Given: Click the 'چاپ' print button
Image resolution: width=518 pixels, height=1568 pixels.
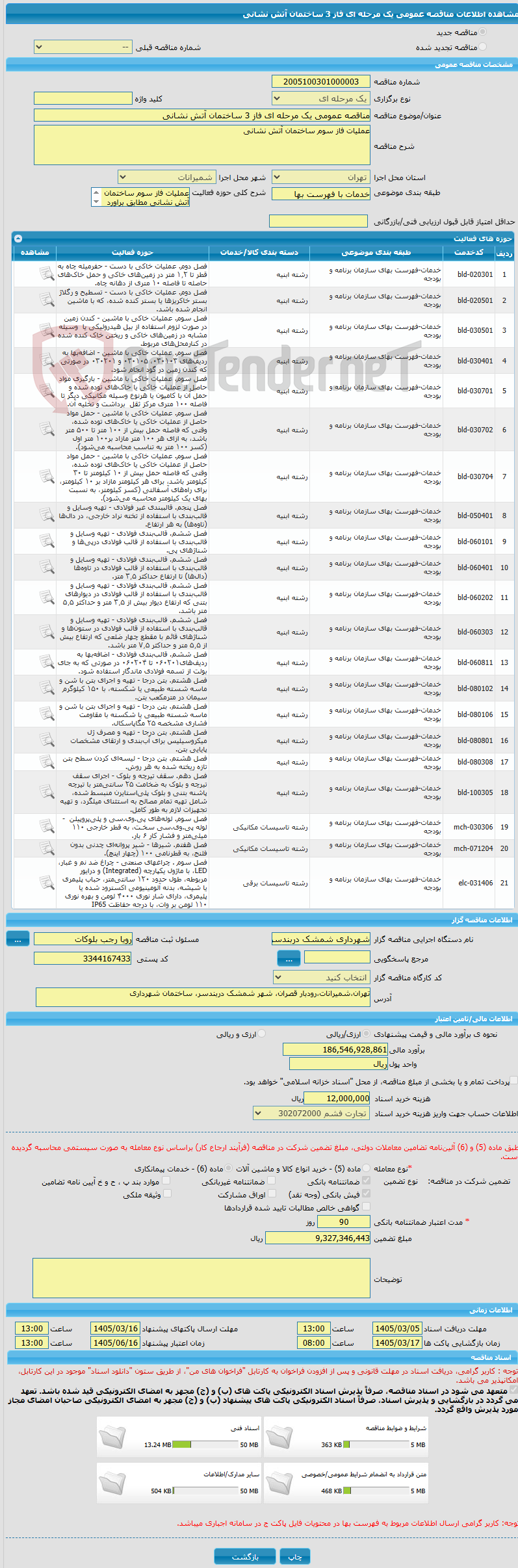Looking at the screenshot, I should [x=295, y=1556].
